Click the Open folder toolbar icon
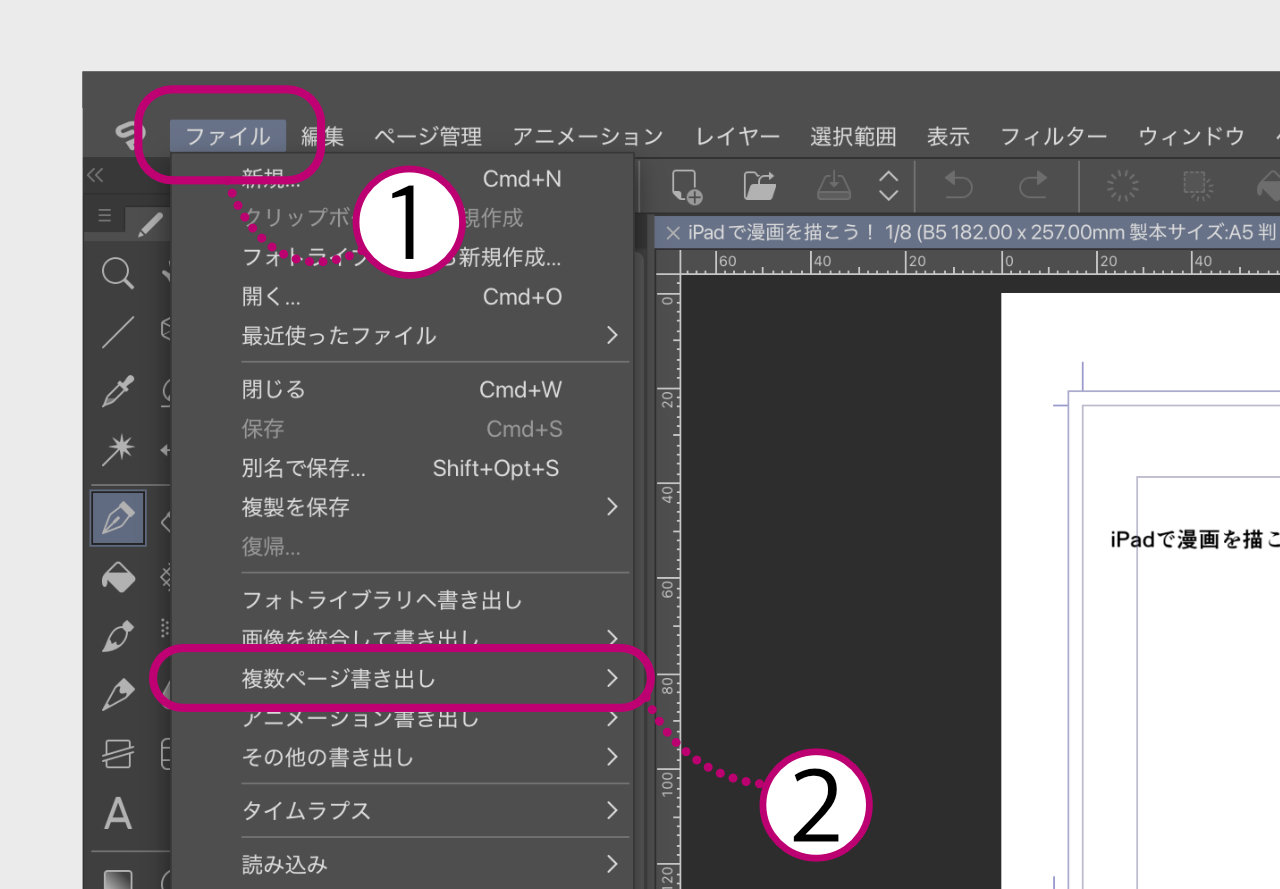The width and height of the screenshot is (1280, 889). [x=760, y=185]
